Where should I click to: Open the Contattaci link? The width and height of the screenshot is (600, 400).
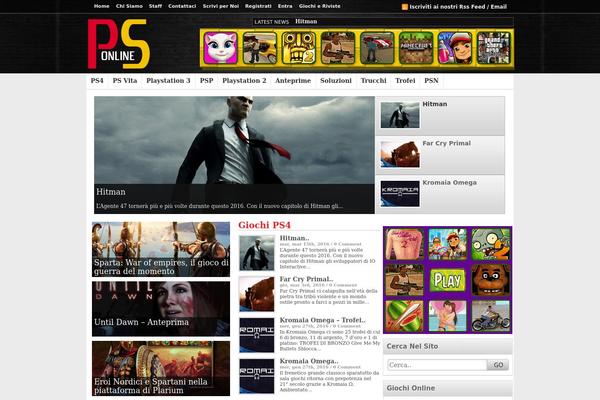pos(182,6)
